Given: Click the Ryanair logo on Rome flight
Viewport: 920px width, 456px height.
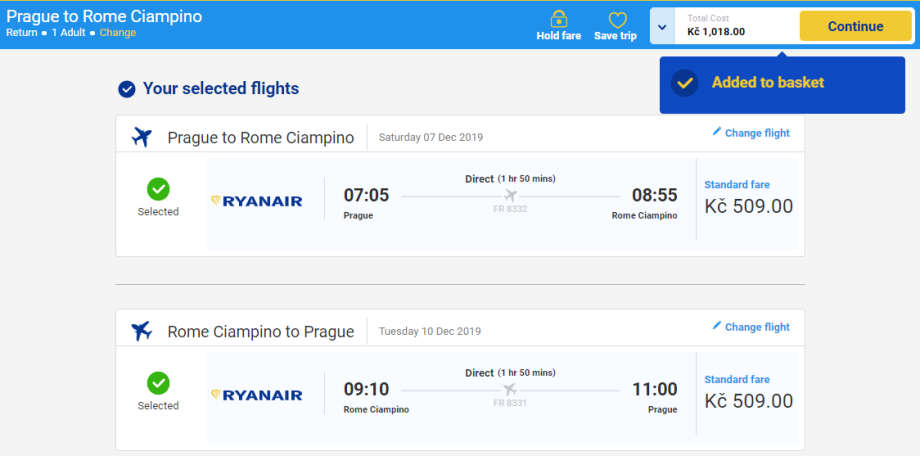Looking at the screenshot, I should point(257,395).
